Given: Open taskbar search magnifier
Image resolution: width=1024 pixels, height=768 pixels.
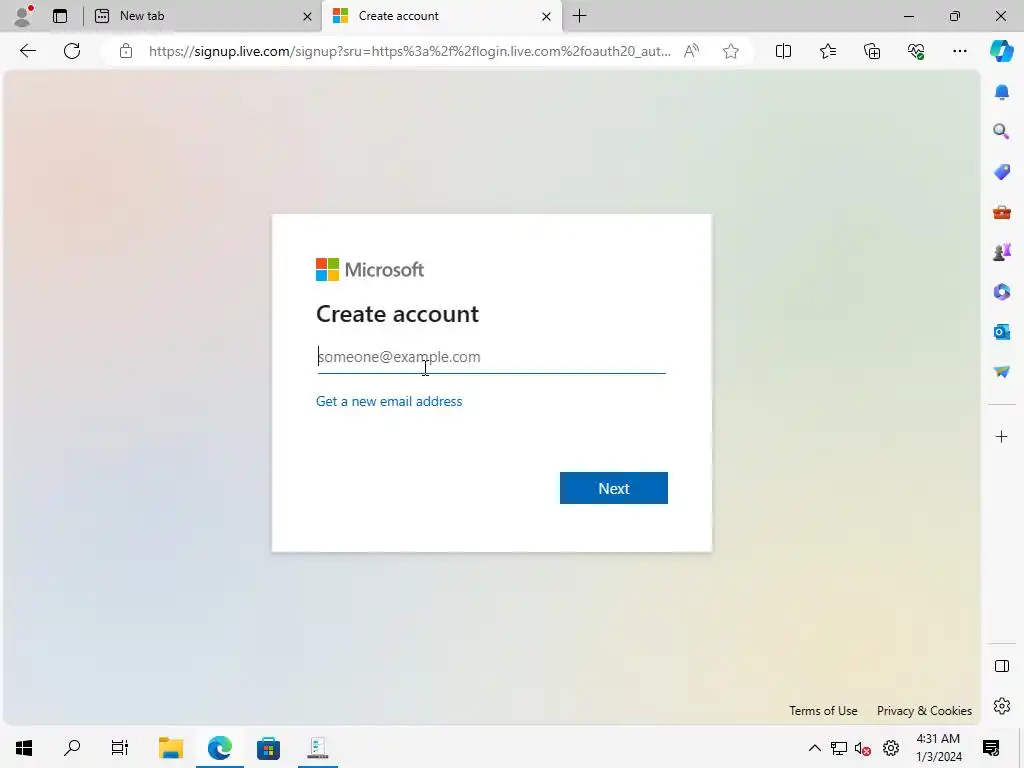Looking at the screenshot, I should (x=72, y=748).
